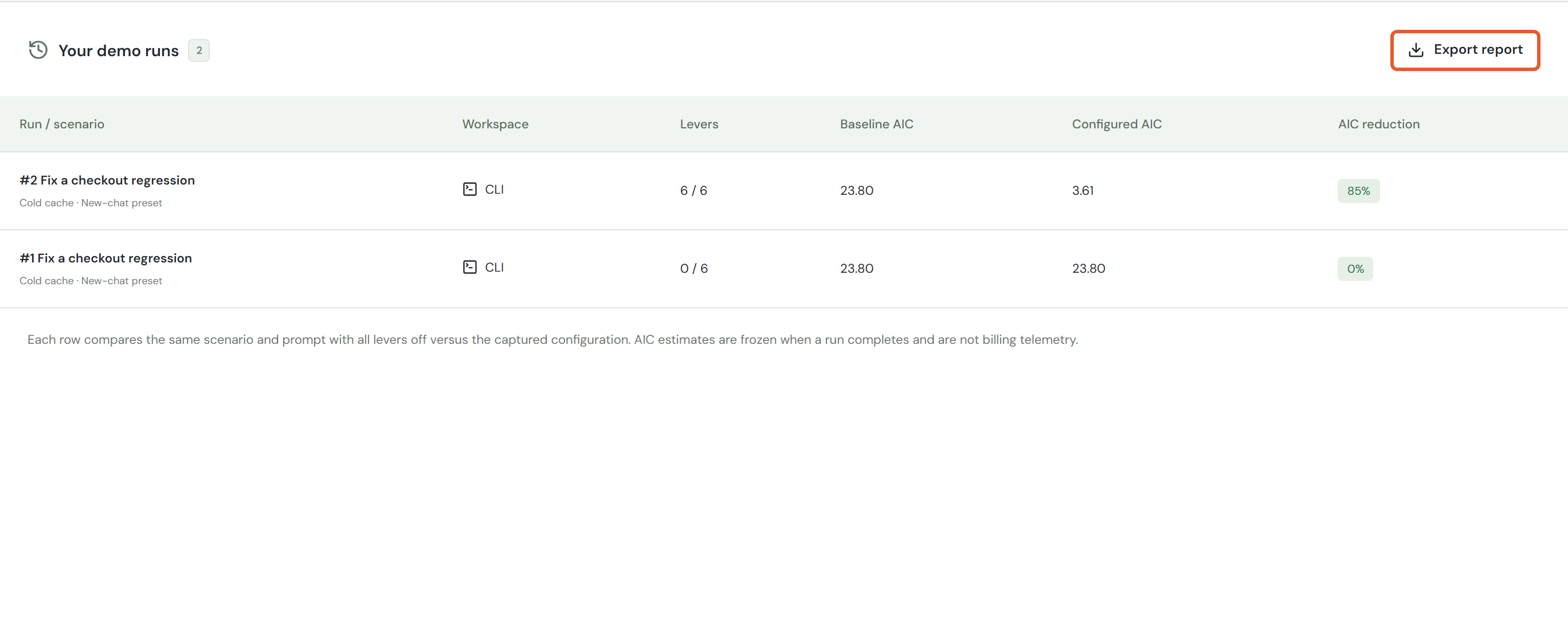1568x620 pixels.
Task: Click configured AIC 23.80 in run #1
Action: 1088,268
